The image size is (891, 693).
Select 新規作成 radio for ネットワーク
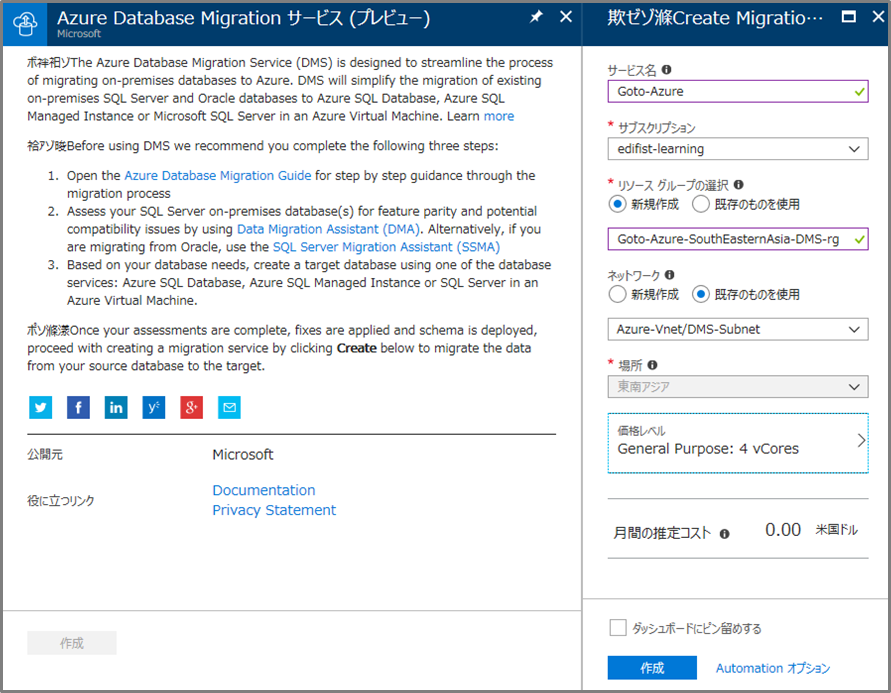point(617,294)
